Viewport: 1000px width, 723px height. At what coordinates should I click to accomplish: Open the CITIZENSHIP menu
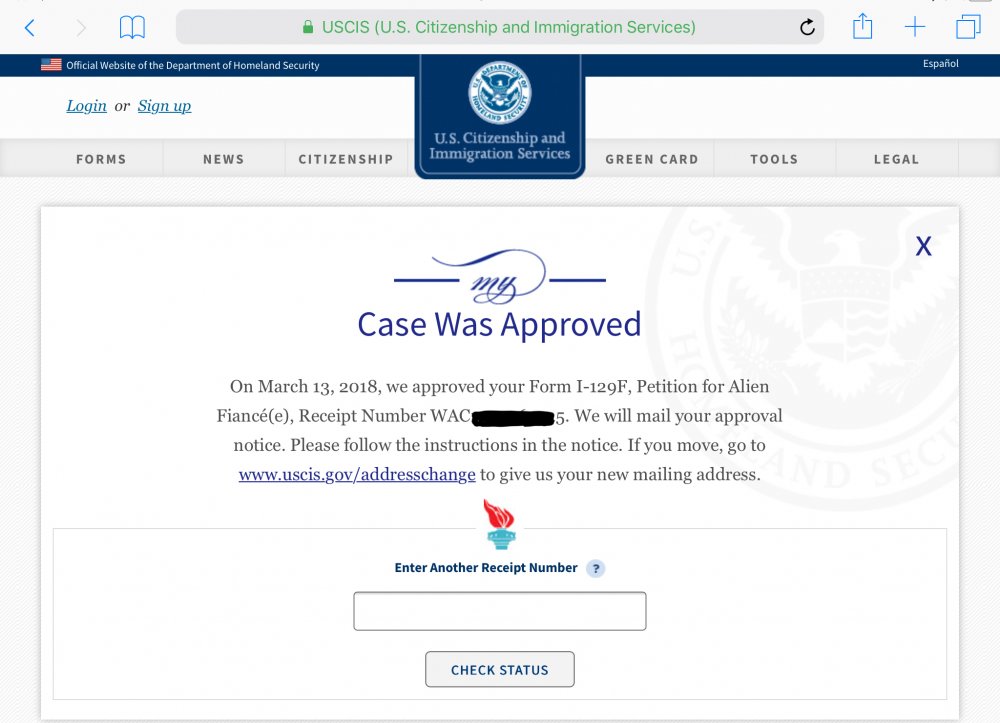pyautogui.click(x=346, y=159)
